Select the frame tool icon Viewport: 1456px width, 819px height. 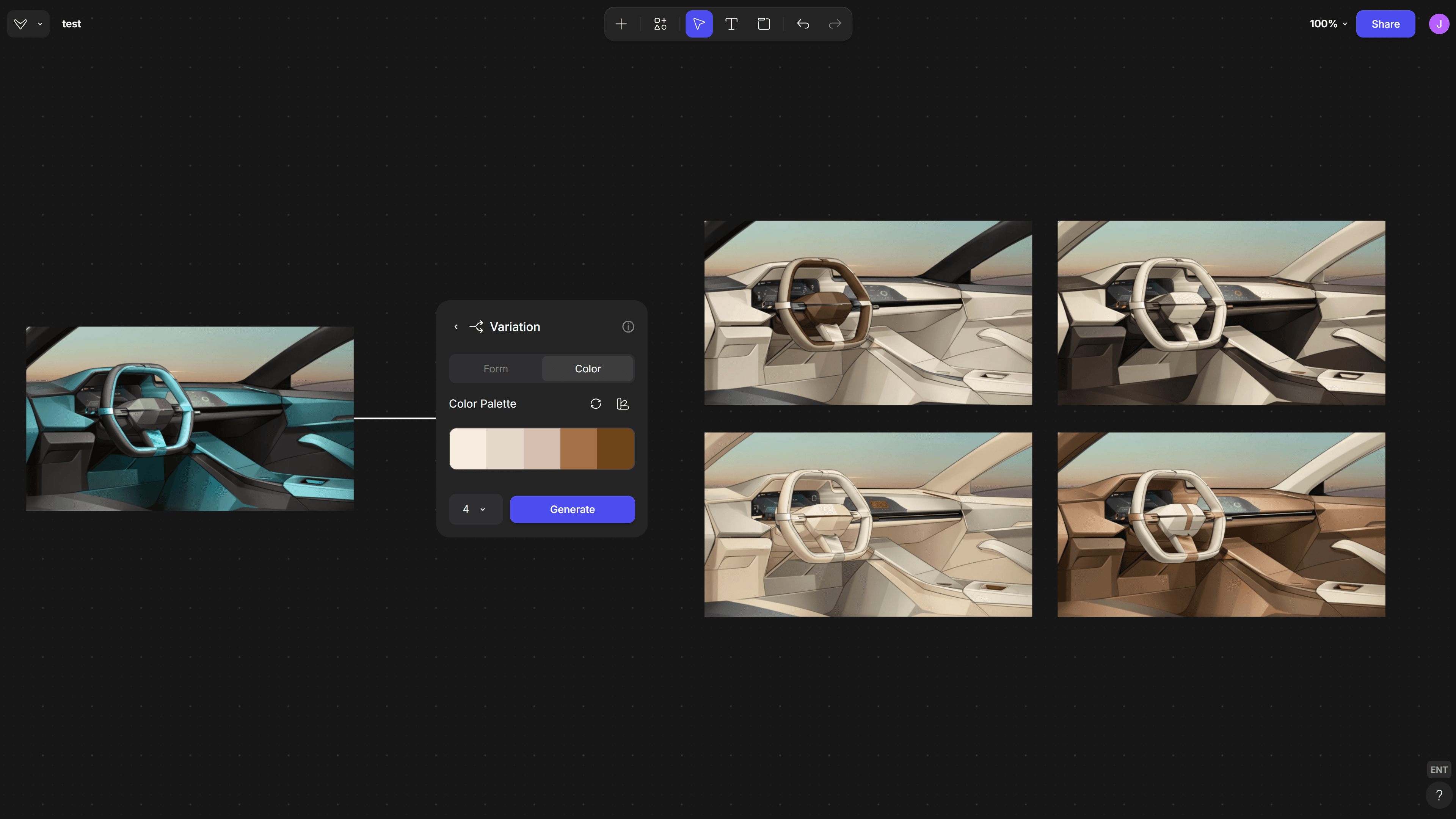[x=764, y=24]
